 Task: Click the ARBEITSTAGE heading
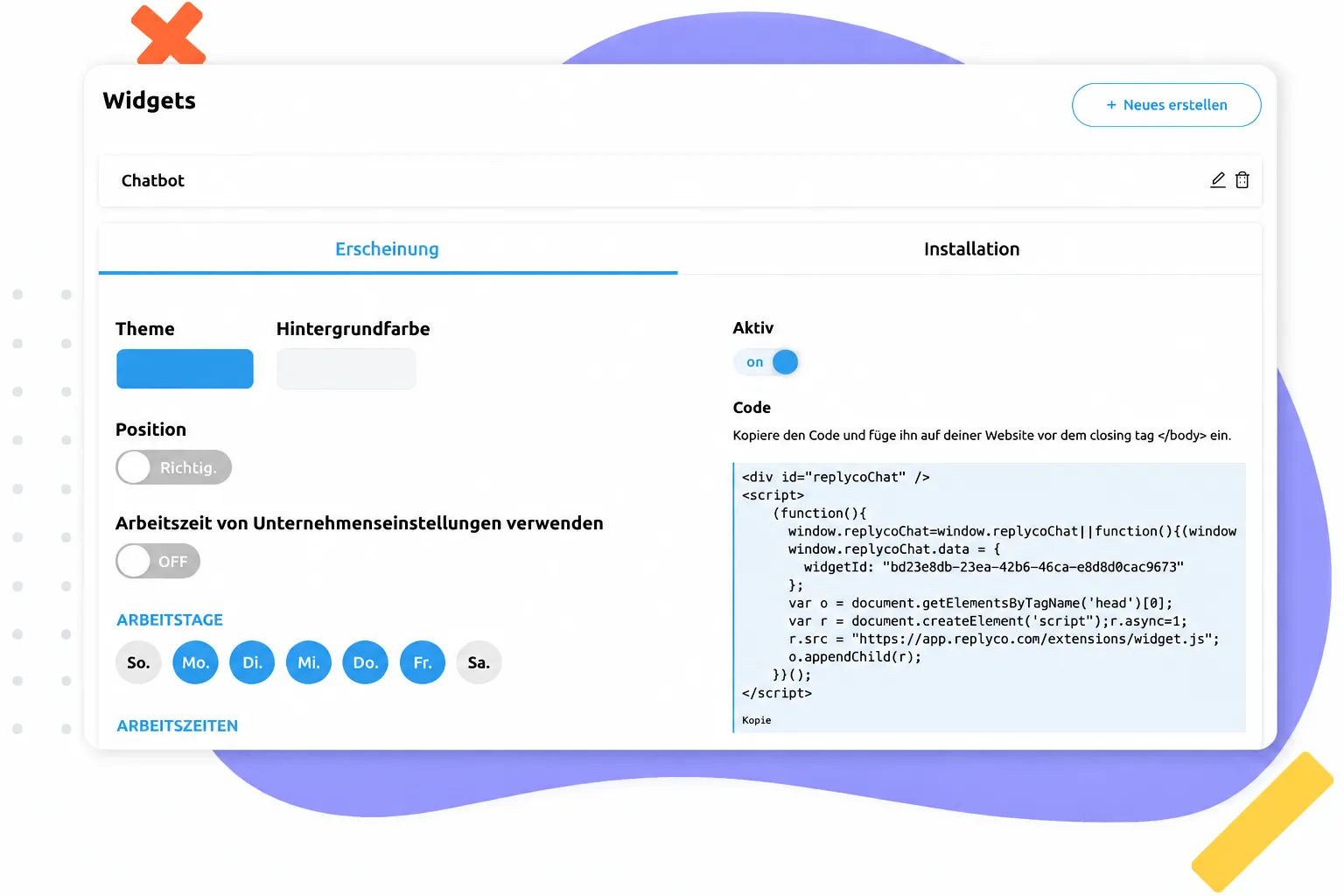[x=170, y=619]
